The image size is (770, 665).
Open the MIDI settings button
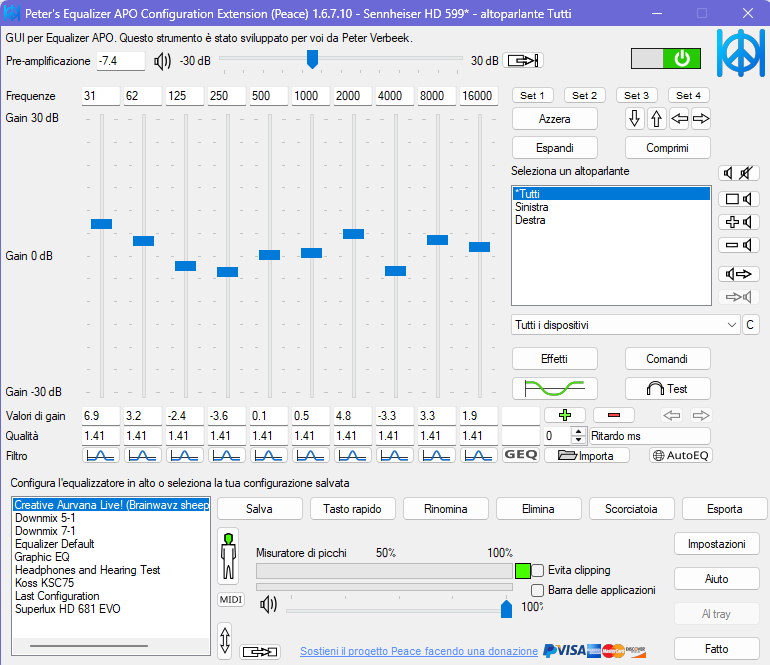pos(231,599)
